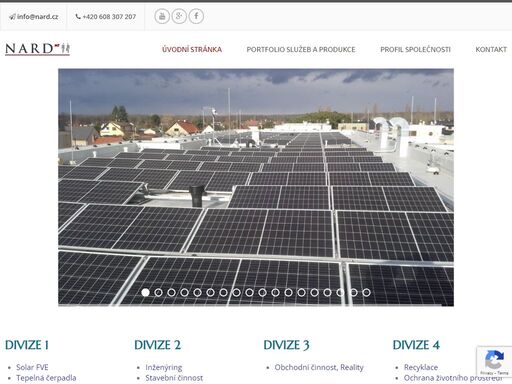Image resolution: width=512 pixels, height=384 pixels.
Task: Open Portfolio služeb a produkce menu
Action: click(x=301, y=49)
